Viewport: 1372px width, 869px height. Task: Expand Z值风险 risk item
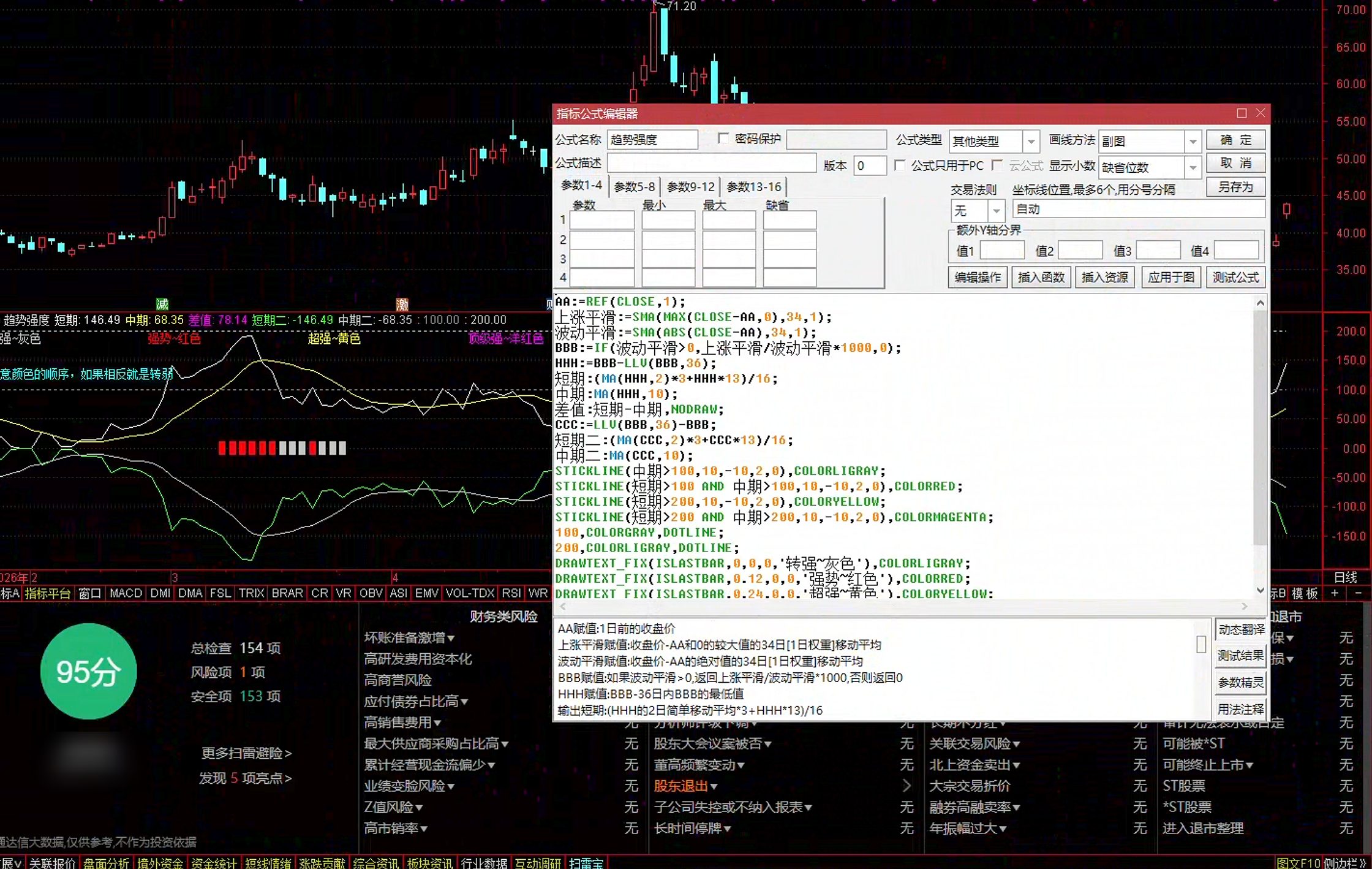(x=393, y=807)
